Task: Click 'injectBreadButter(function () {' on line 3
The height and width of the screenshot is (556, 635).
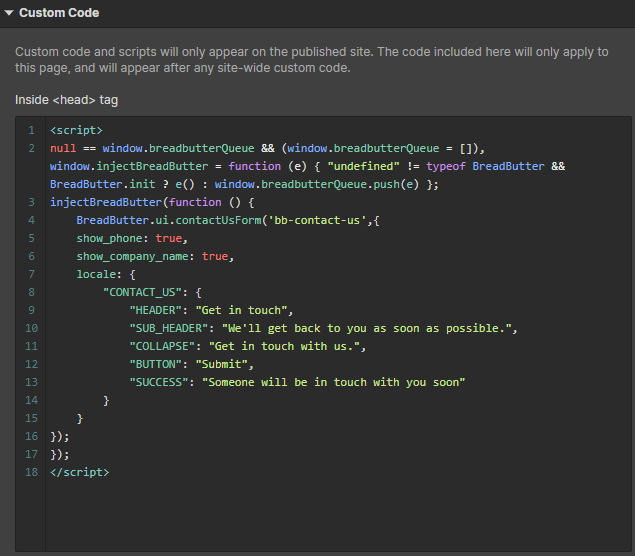Action: click(x=152, y=202)
